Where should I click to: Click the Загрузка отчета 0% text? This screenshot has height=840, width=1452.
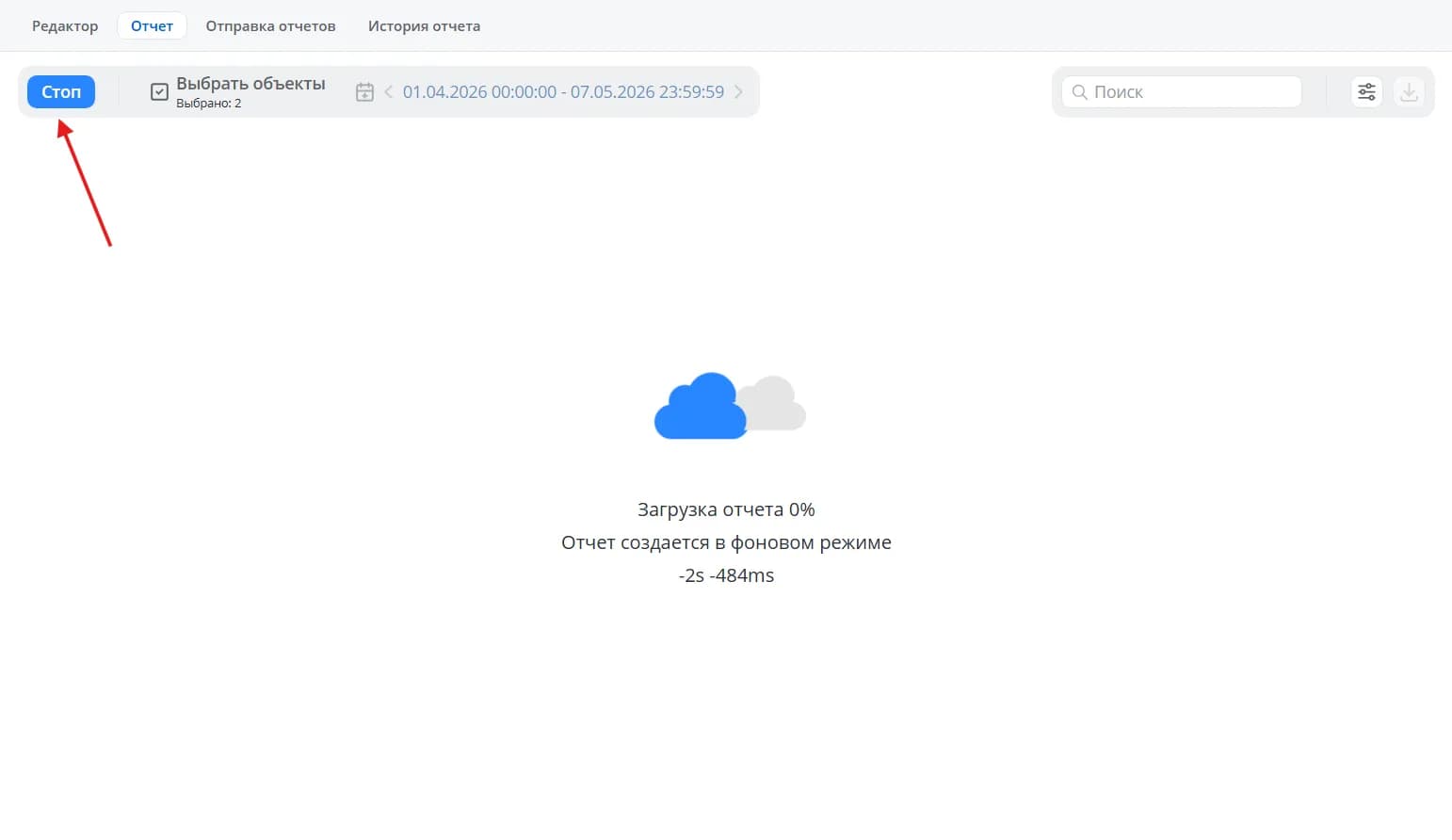[726, 509]
